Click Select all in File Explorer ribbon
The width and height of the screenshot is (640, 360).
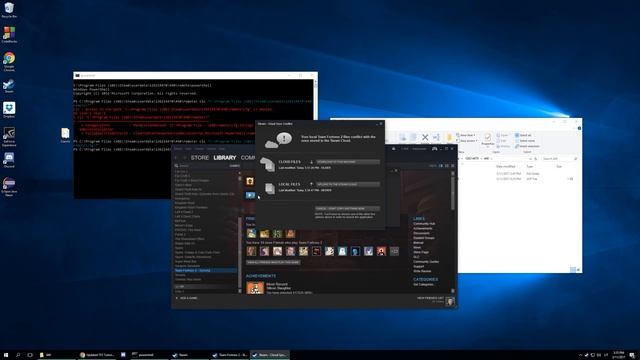tap(523, 135)
